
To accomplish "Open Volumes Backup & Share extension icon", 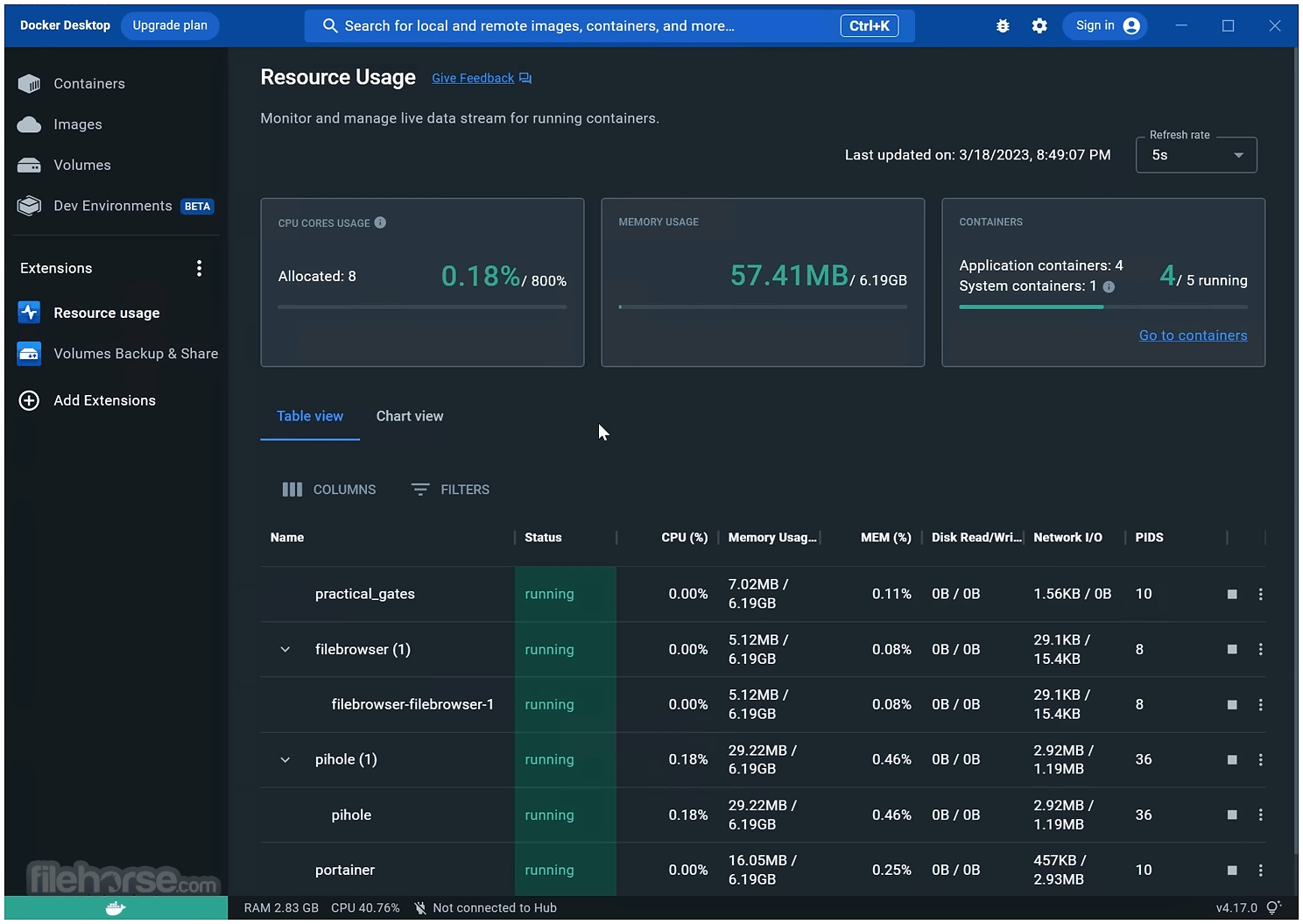I will [29, 354].
